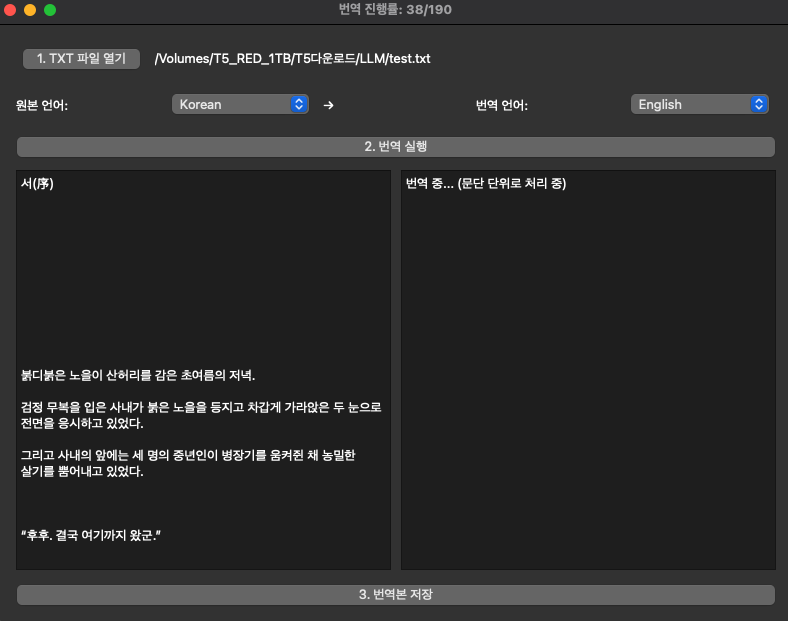Click the paragraph beginning '검정 무복을 입은'
This screenshot has height=621, width=788.
click(x=200, y=416)
